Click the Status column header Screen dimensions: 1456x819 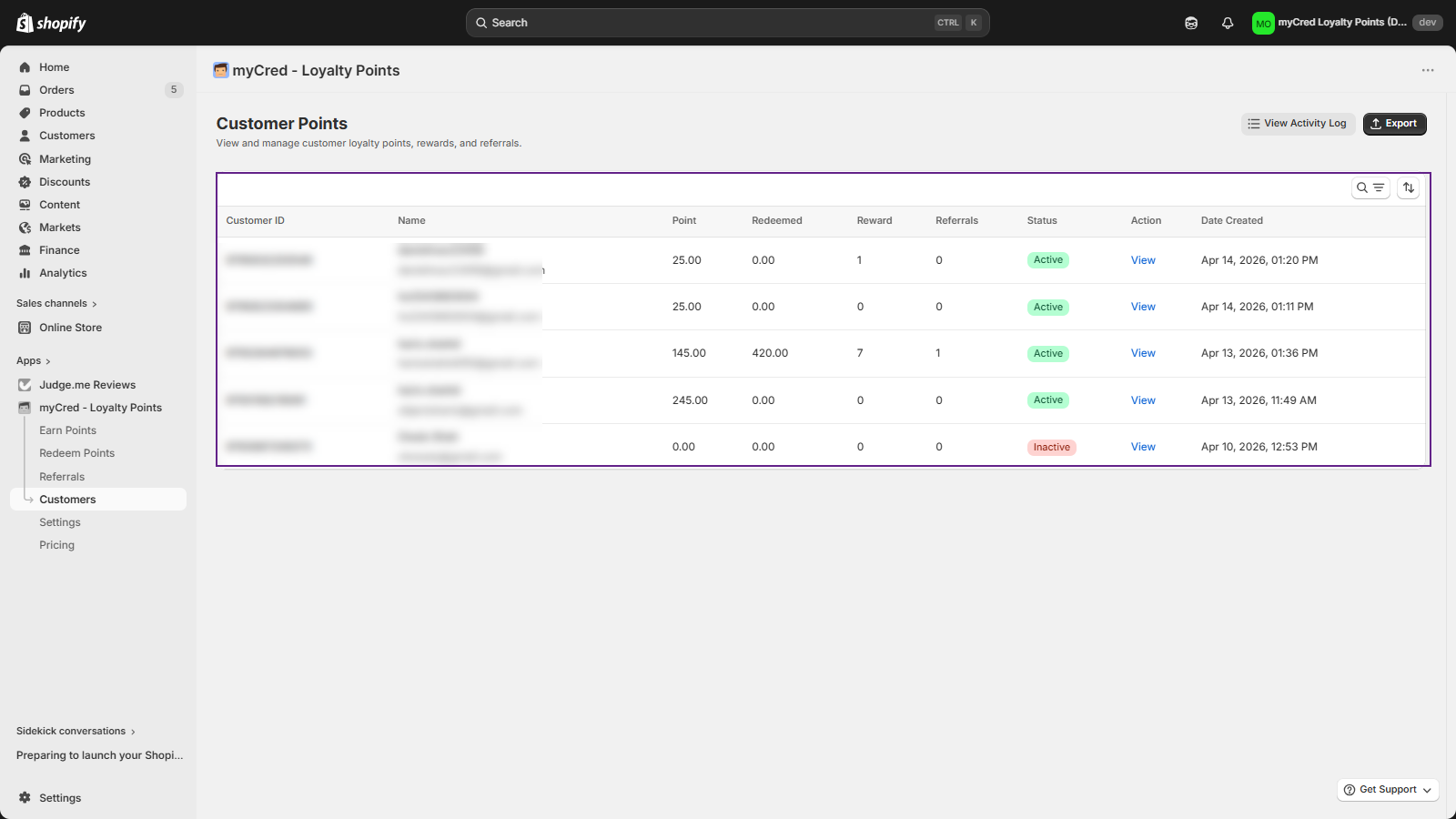click(x=1042, y=221)
